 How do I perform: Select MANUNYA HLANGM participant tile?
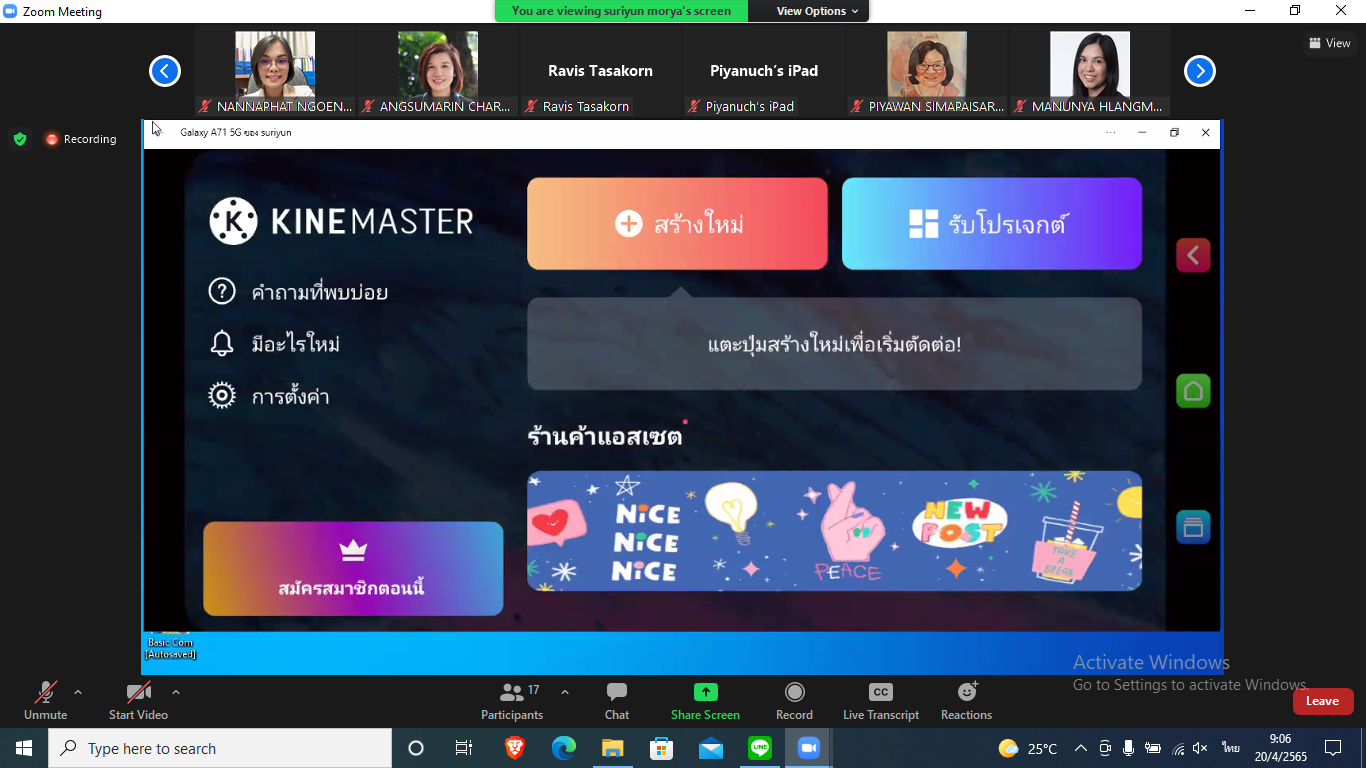tap(1090, 73)
